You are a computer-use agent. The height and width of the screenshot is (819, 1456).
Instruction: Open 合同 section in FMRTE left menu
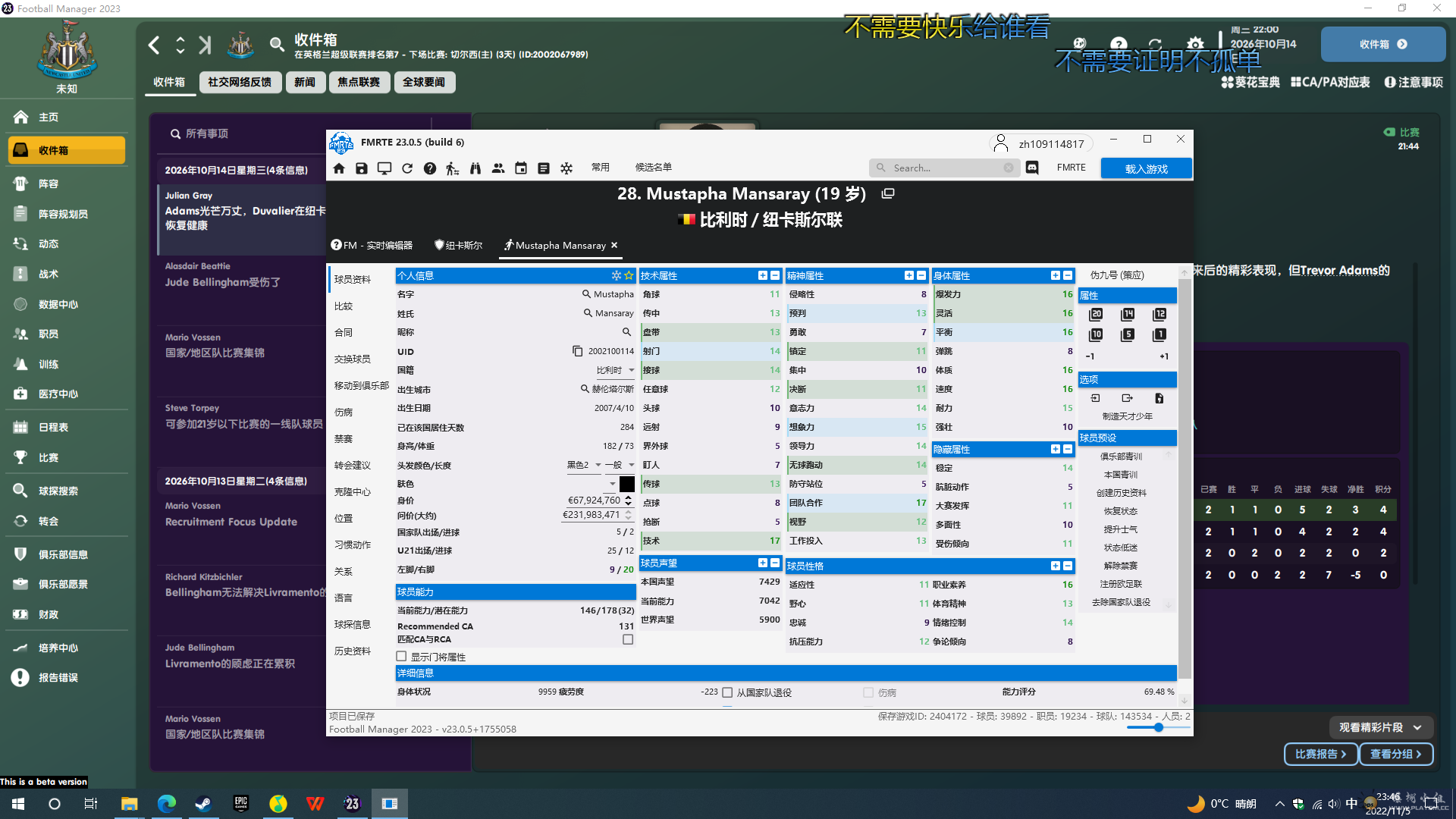pos(344,332)
